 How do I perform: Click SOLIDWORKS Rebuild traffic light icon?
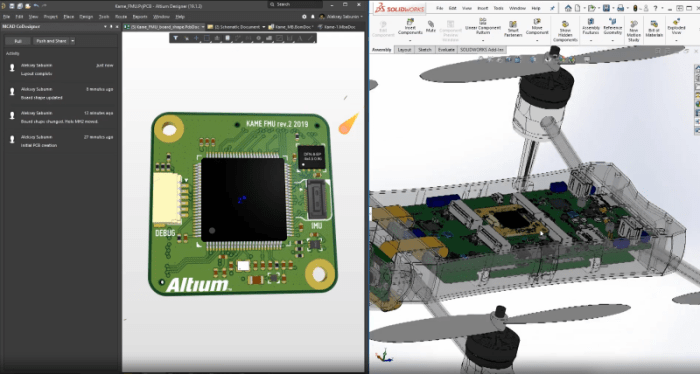tap(635, 8)
